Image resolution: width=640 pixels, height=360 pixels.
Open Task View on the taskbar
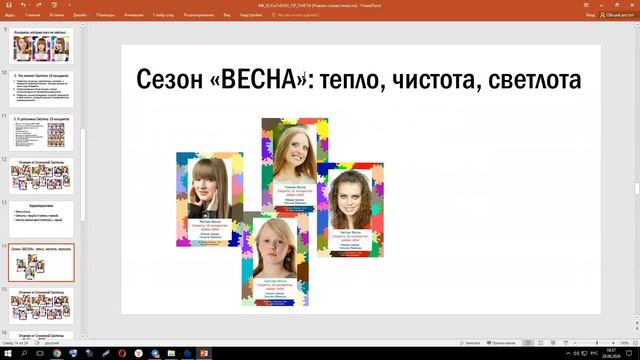point(40,353)
